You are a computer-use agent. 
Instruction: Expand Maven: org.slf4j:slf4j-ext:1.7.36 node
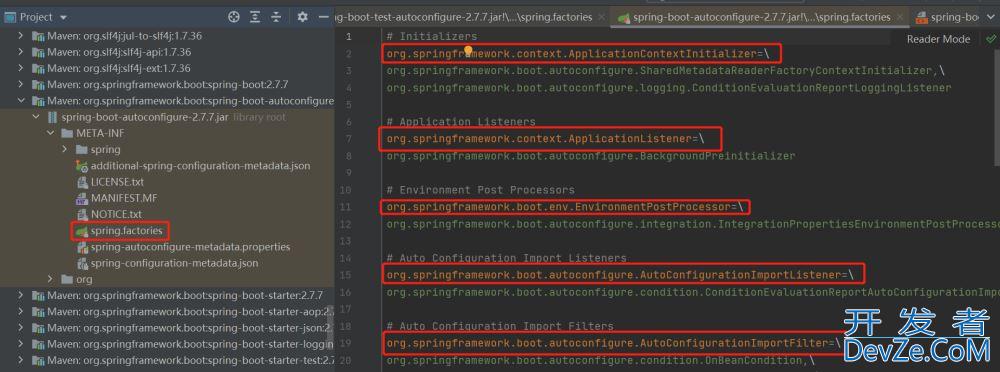coord(21,68)
